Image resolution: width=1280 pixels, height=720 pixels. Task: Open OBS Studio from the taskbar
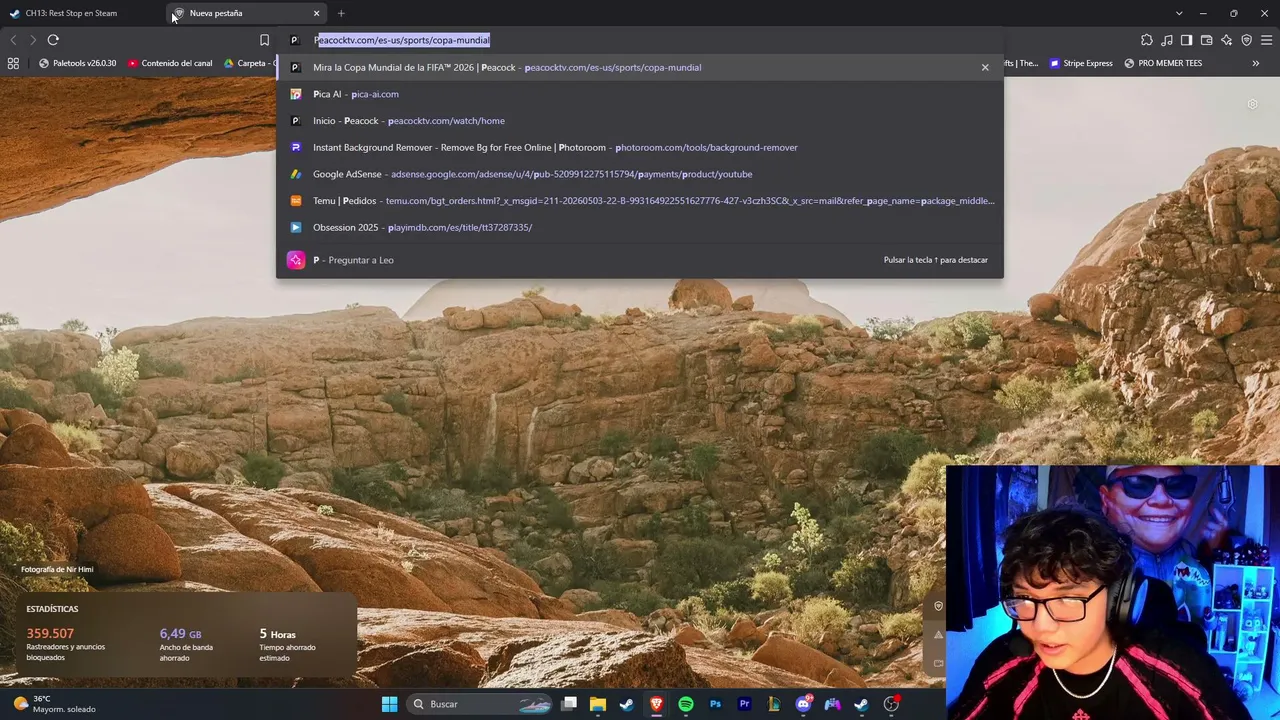(891, 704)
